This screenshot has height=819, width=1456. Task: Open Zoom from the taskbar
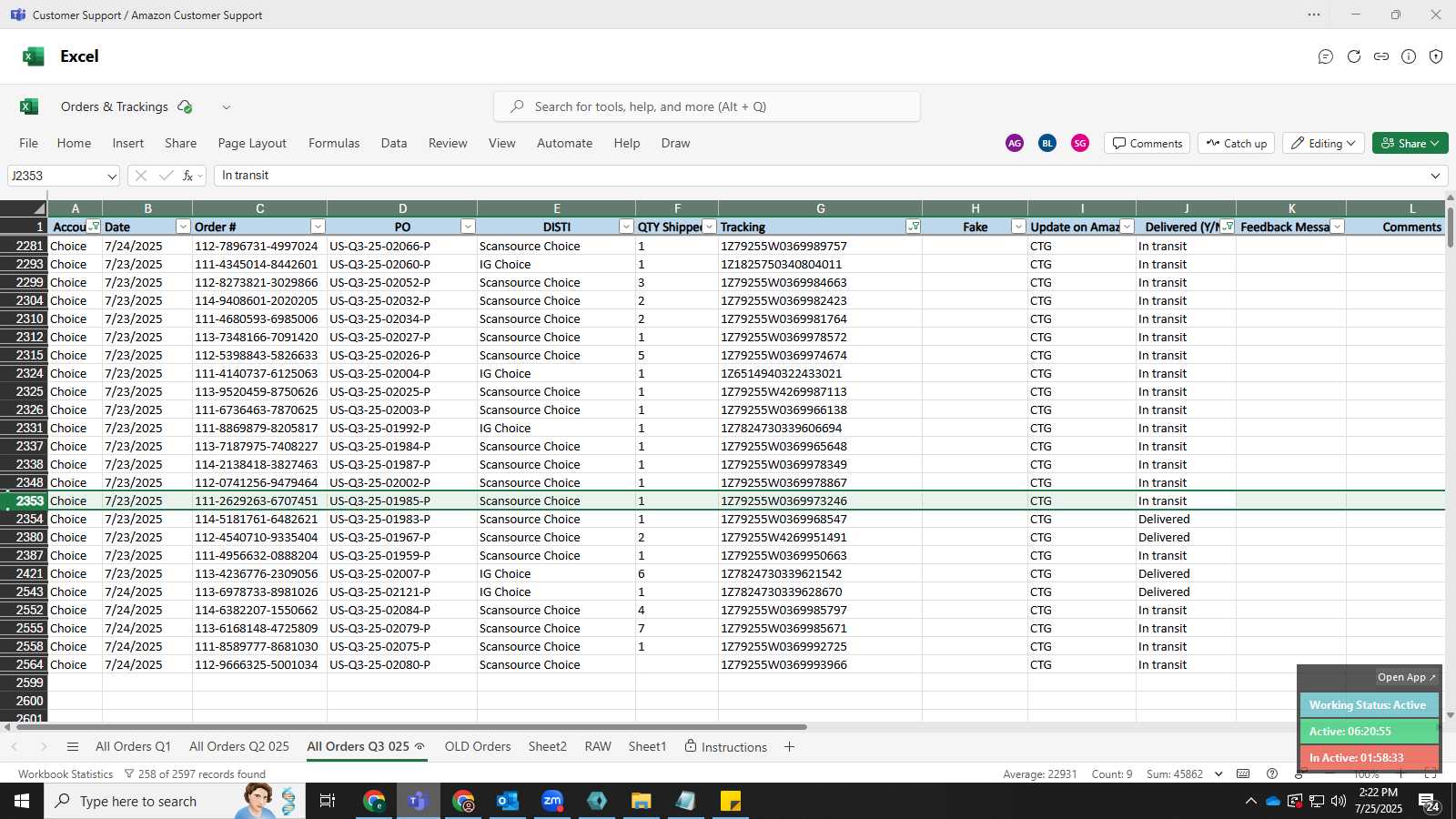click(552, 801)
